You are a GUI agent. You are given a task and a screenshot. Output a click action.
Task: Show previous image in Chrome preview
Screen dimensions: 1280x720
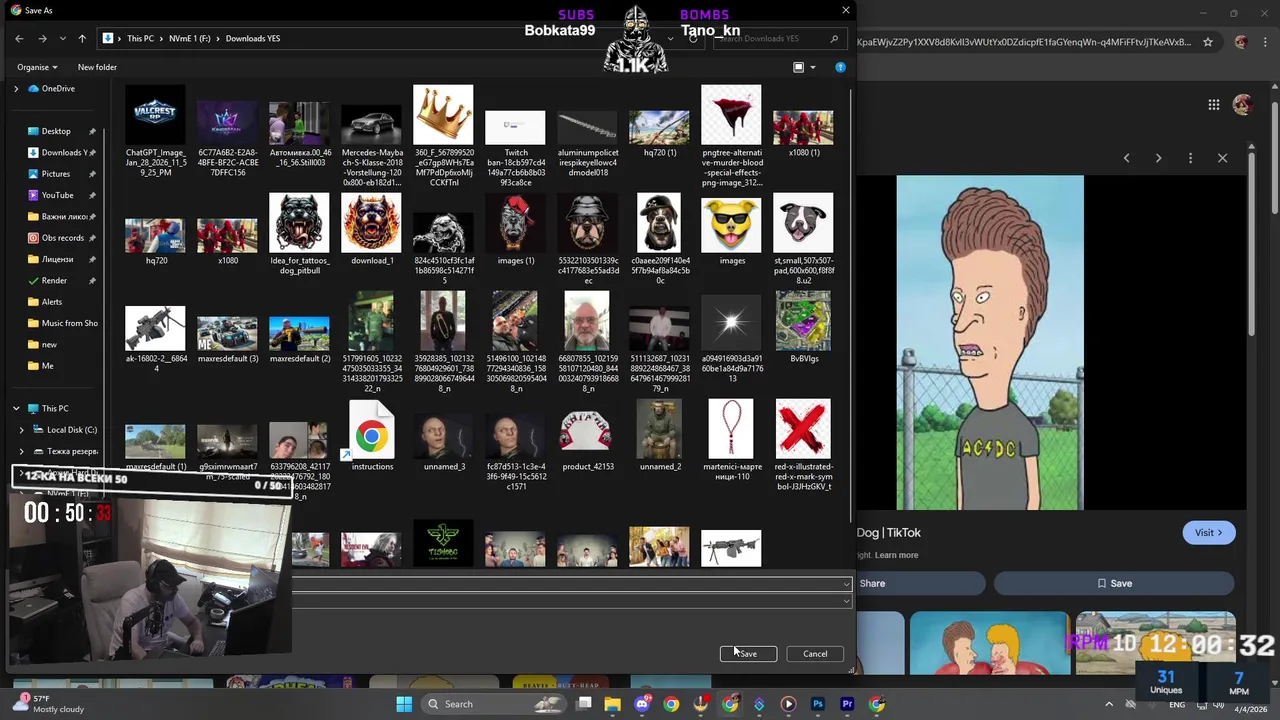1126,158
